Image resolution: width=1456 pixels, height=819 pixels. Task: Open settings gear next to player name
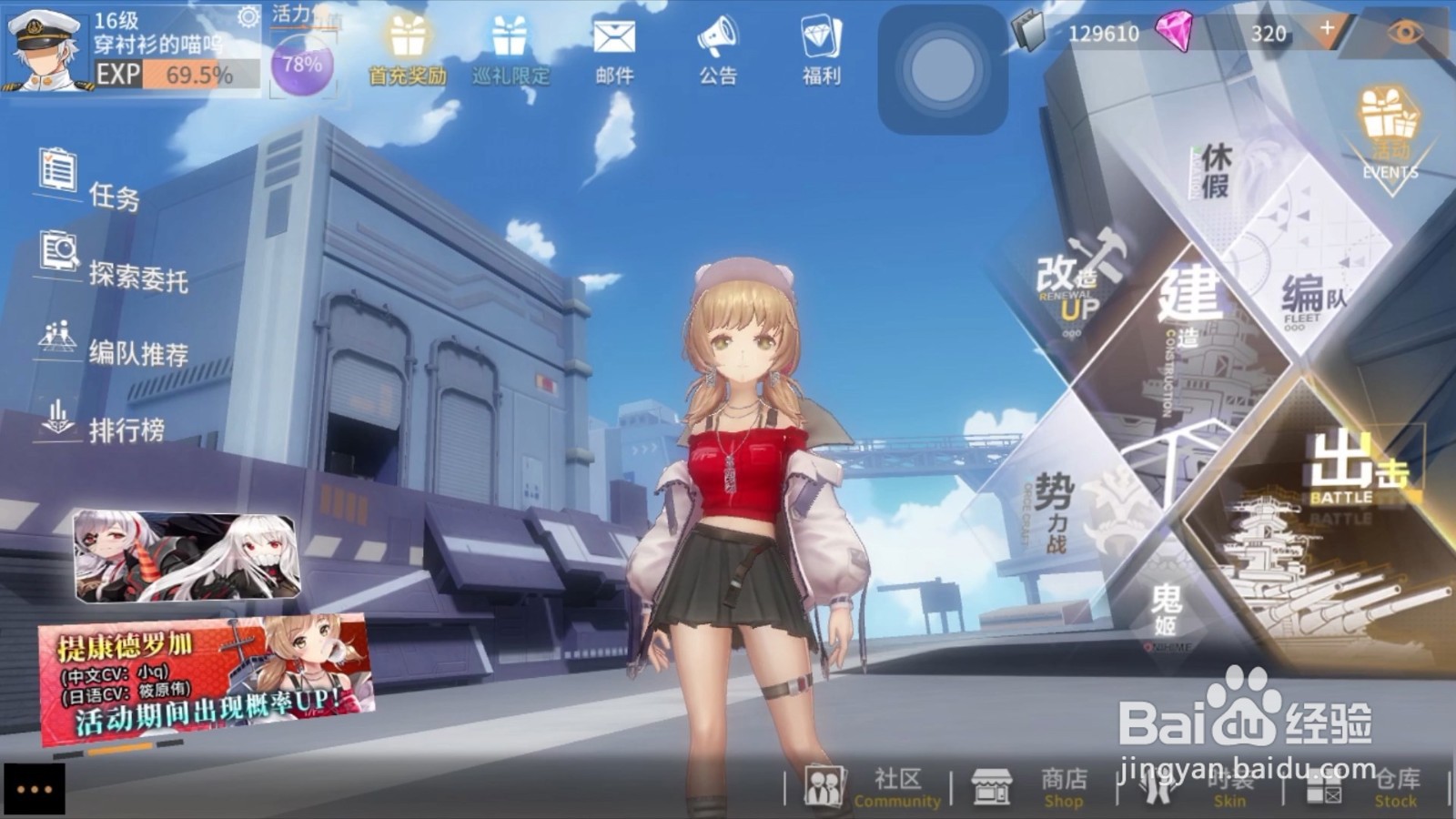point(248,17)
